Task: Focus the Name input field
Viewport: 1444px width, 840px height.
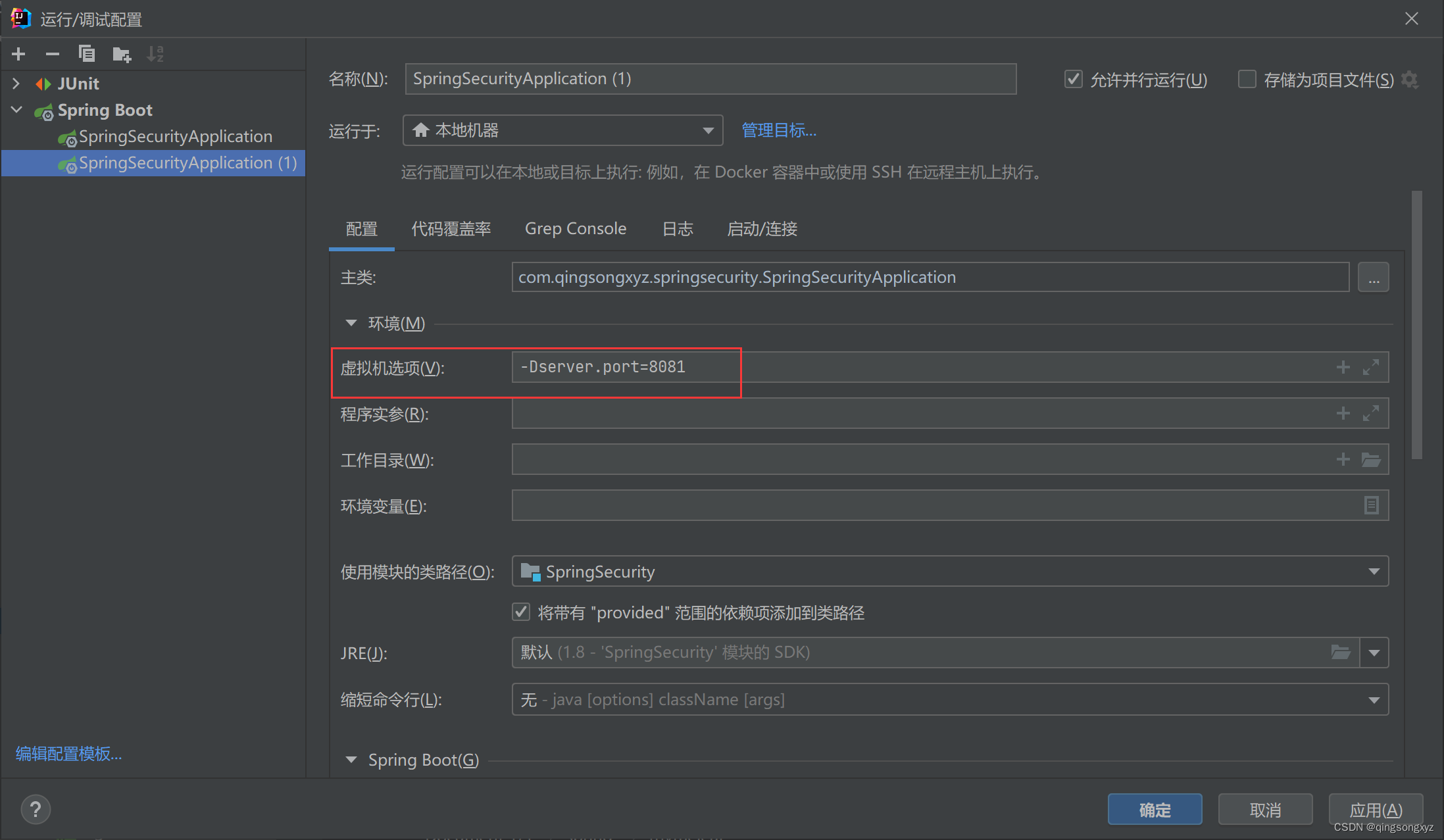Action: 710,79
